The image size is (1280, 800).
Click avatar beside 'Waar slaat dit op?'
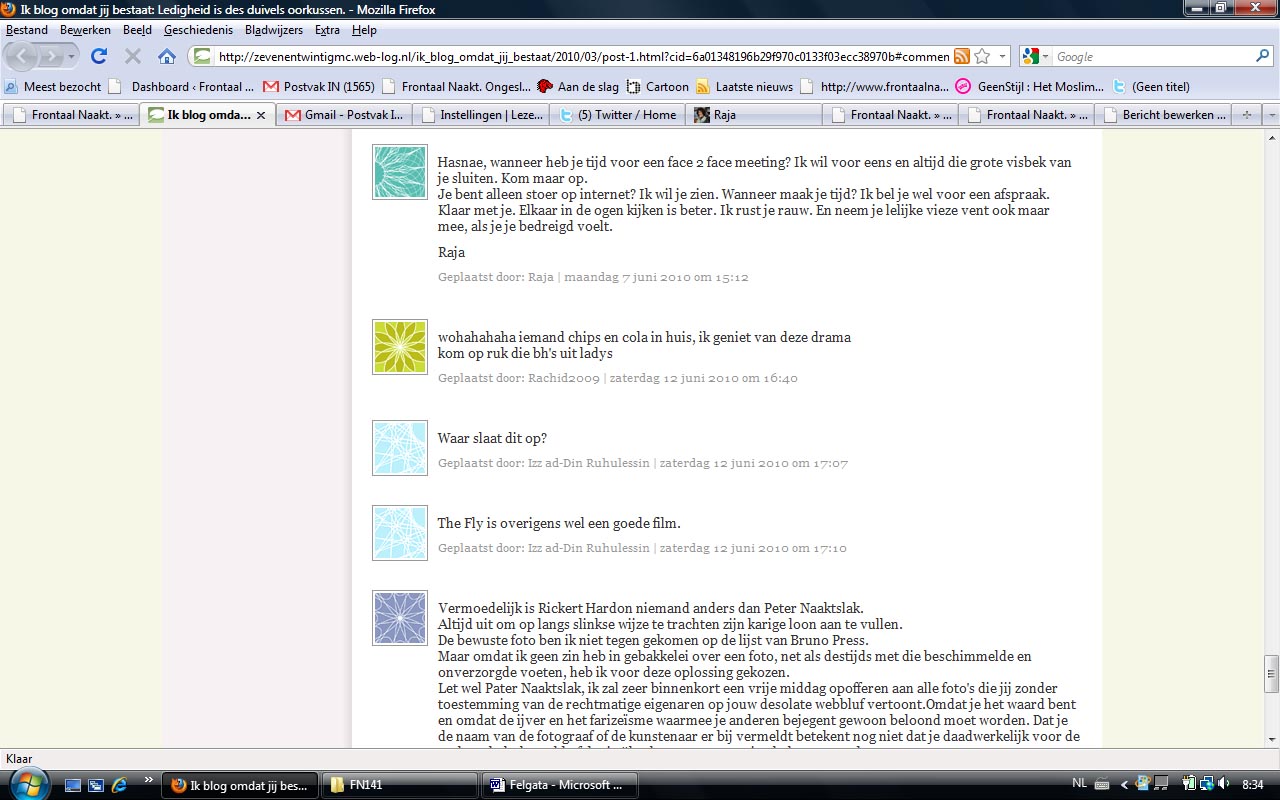(x=400, y=448)
